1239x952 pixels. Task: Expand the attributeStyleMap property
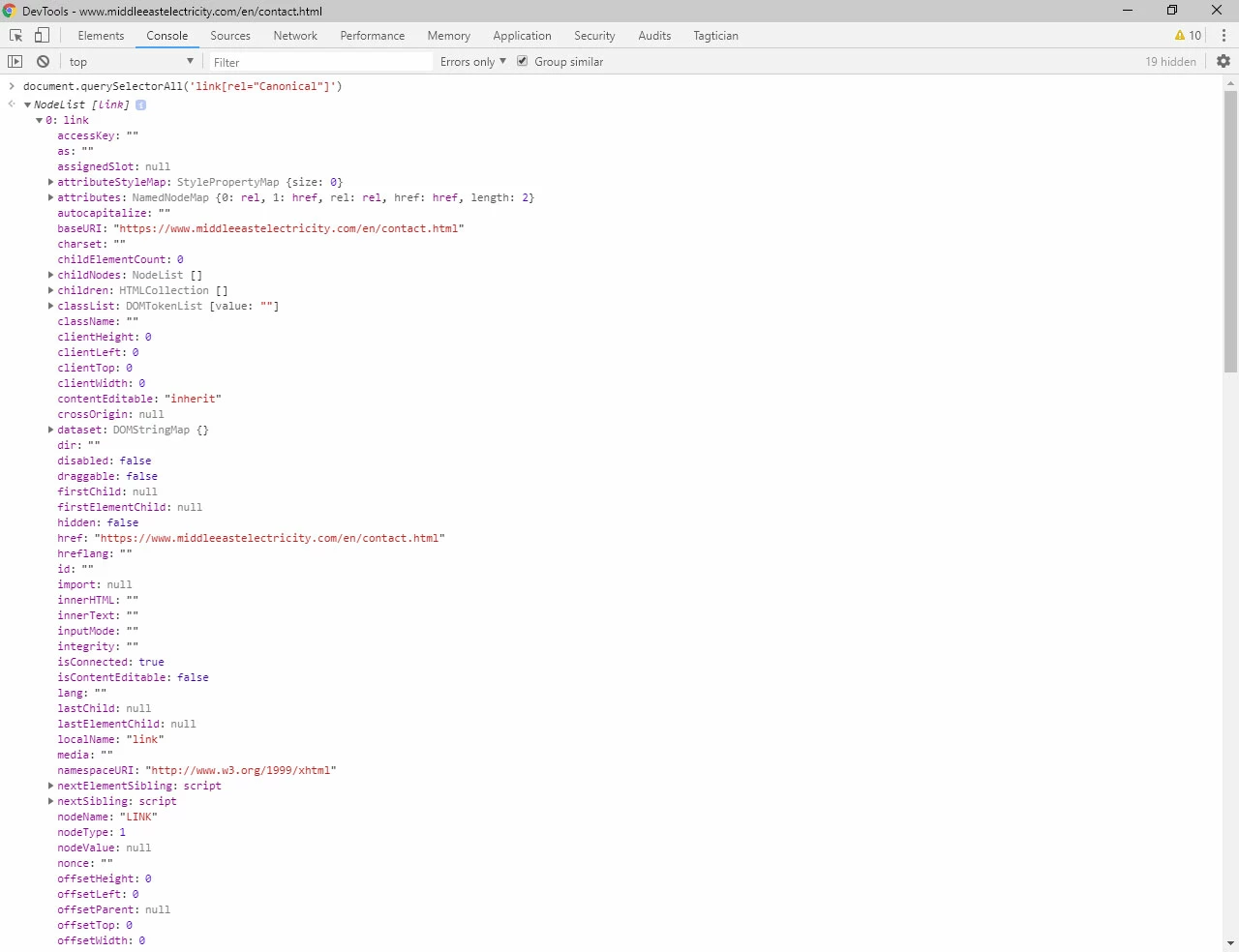(x=51, y=182)
